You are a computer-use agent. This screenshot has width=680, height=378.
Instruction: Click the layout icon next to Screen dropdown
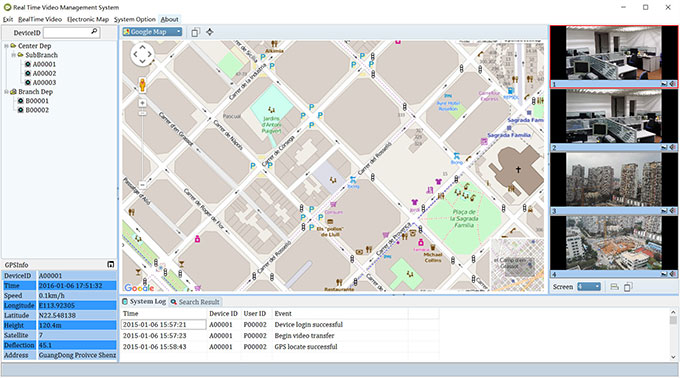614,287
